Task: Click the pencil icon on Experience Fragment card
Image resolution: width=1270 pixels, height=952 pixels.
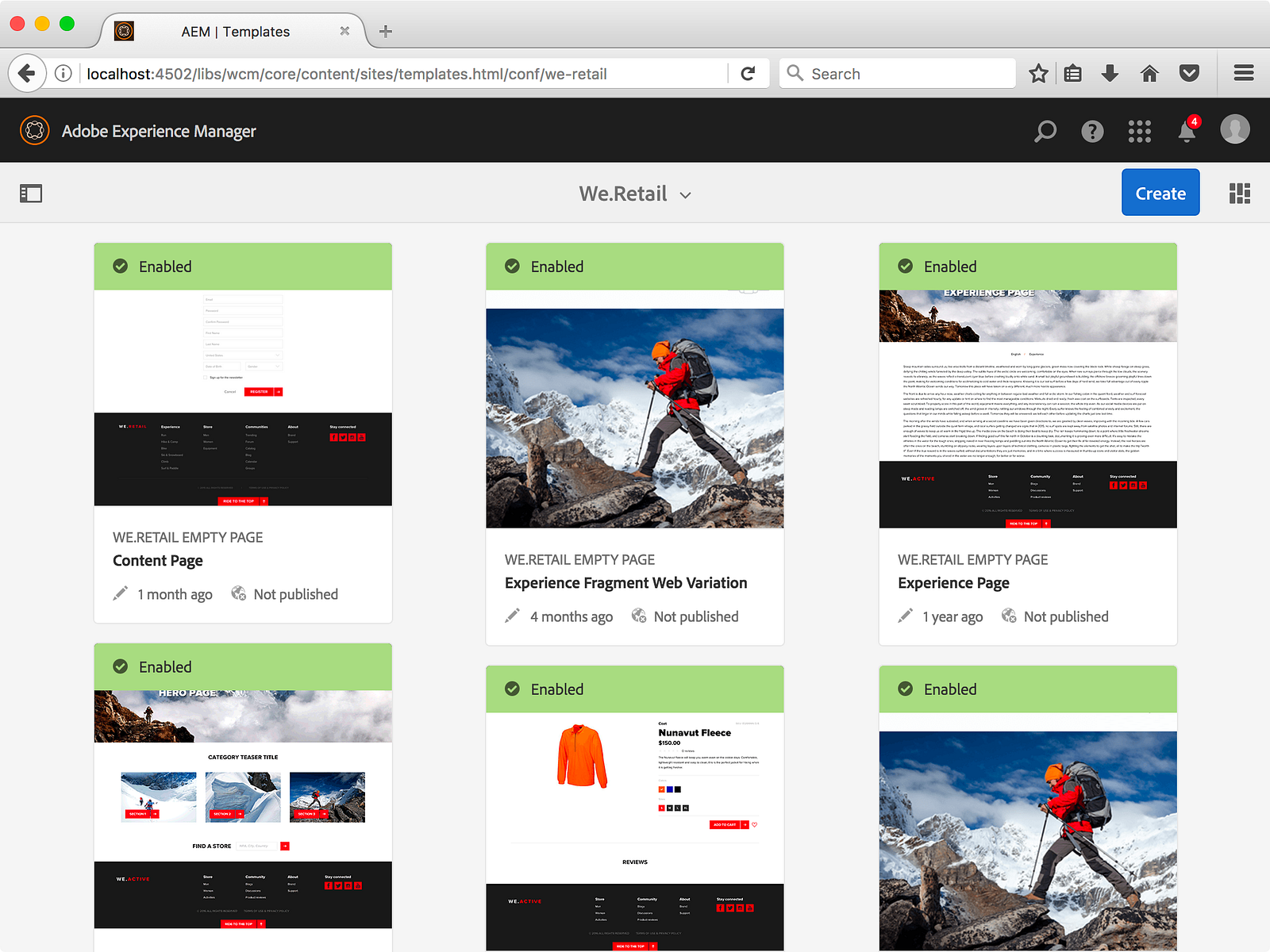Action: pos(512,616)
